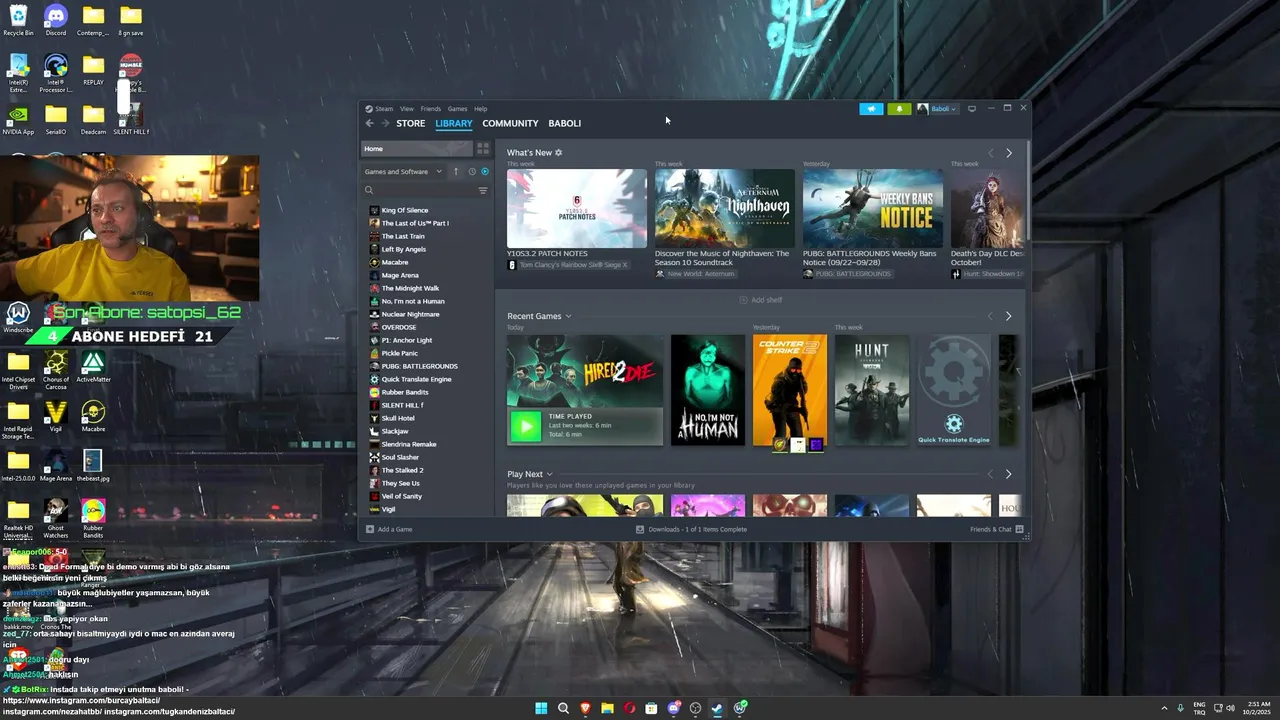Click New World: Aeternum game link
Image resolution: width=1280 pixels, height=720 pixels.
(x=701, y=274)
